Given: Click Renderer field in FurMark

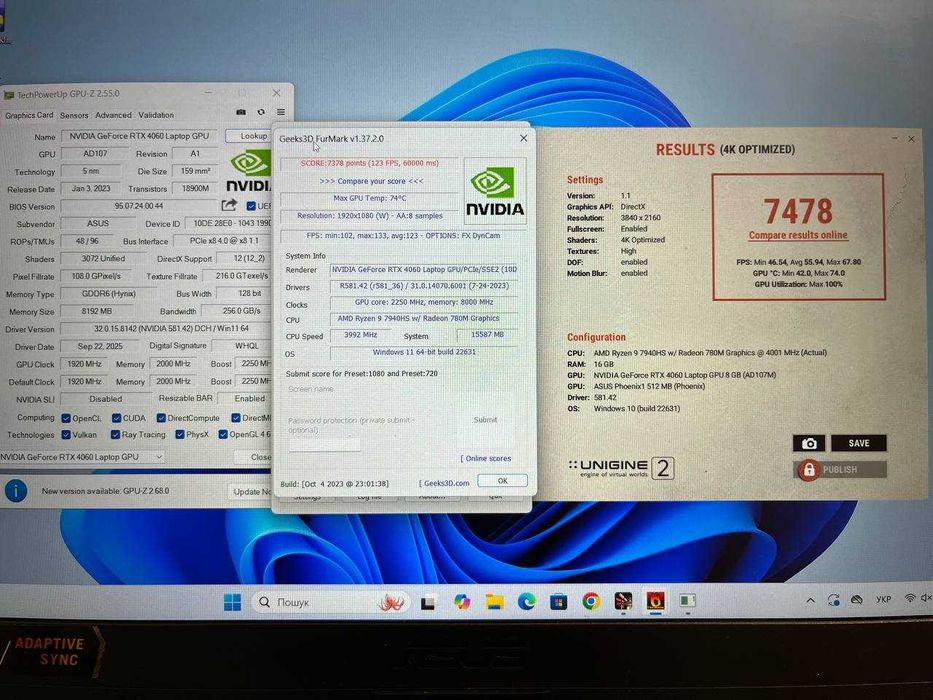Looking at the screenshot, I should pyautogui.click(x=424, y=270).
